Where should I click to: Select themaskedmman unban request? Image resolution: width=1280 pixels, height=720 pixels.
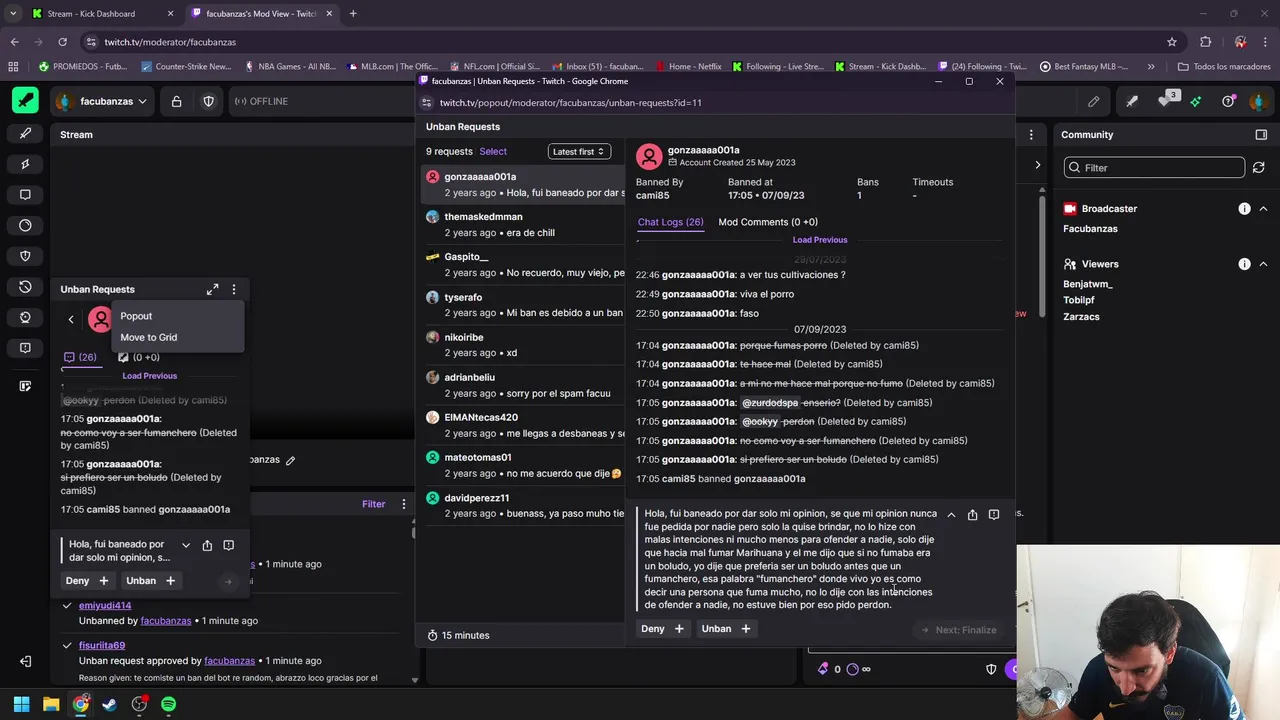[521, 224]
